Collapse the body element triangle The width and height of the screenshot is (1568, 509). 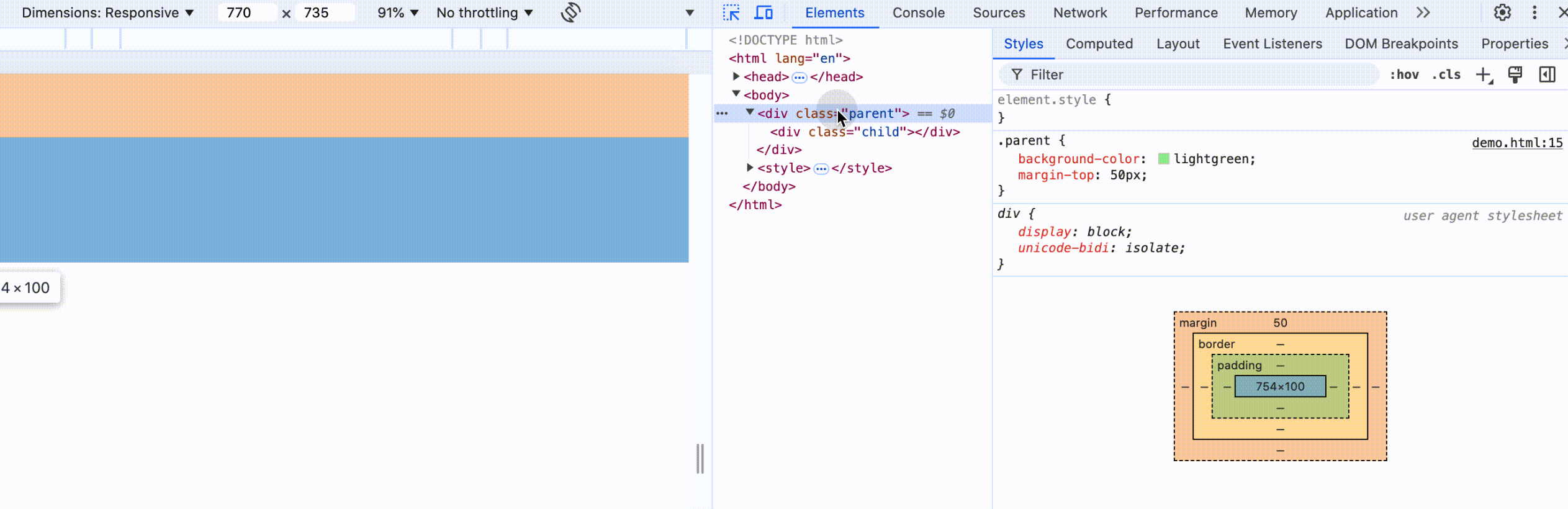(x=736, y=94)
